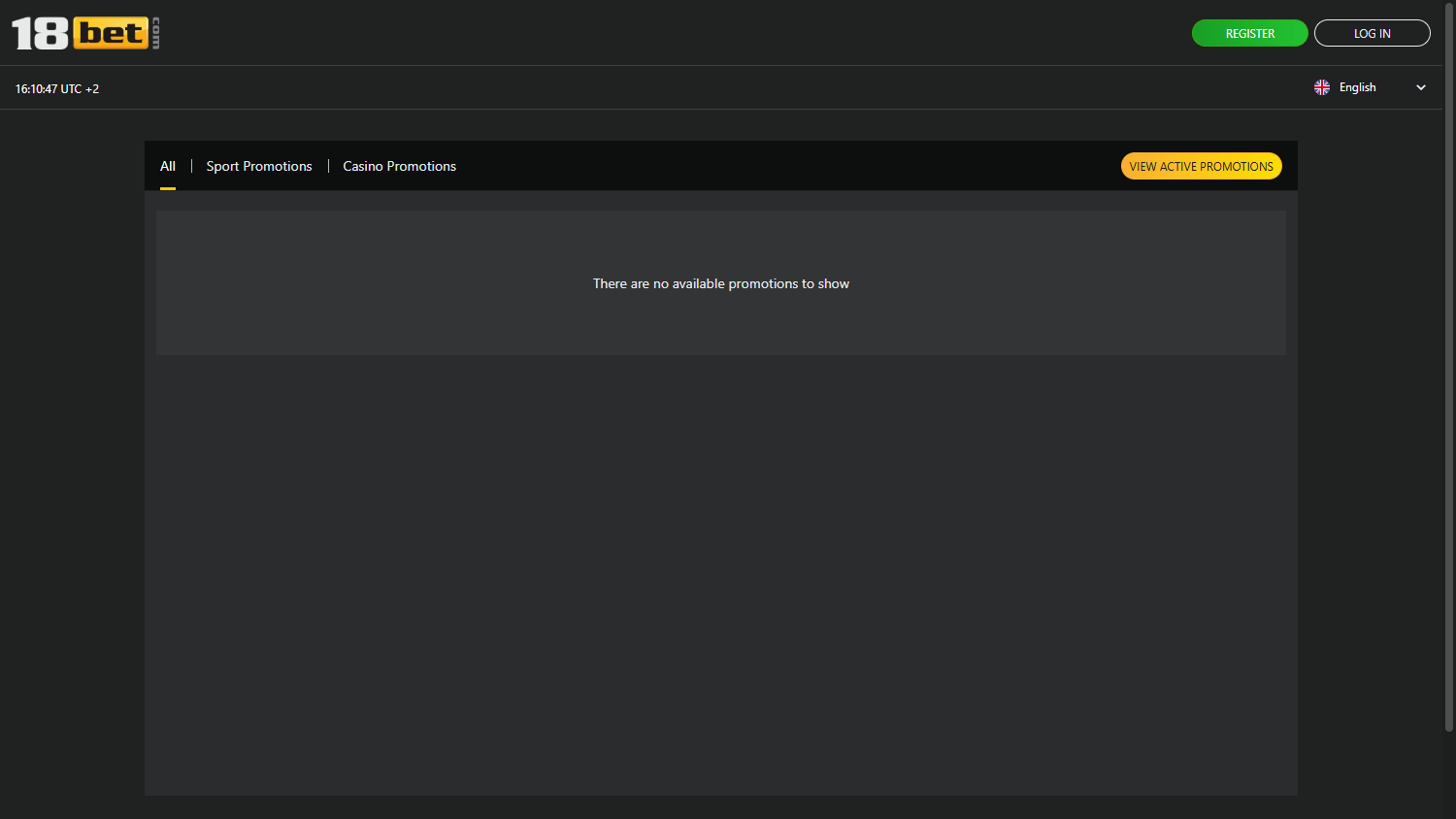Click the vertical scrollbar thumb

[x=1448, y=369]
